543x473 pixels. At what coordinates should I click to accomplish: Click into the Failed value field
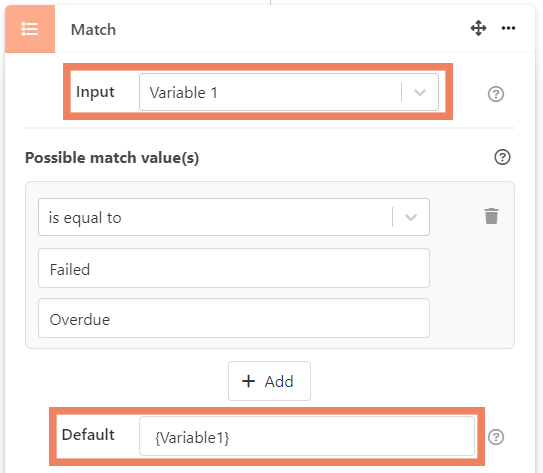[234, 268]
